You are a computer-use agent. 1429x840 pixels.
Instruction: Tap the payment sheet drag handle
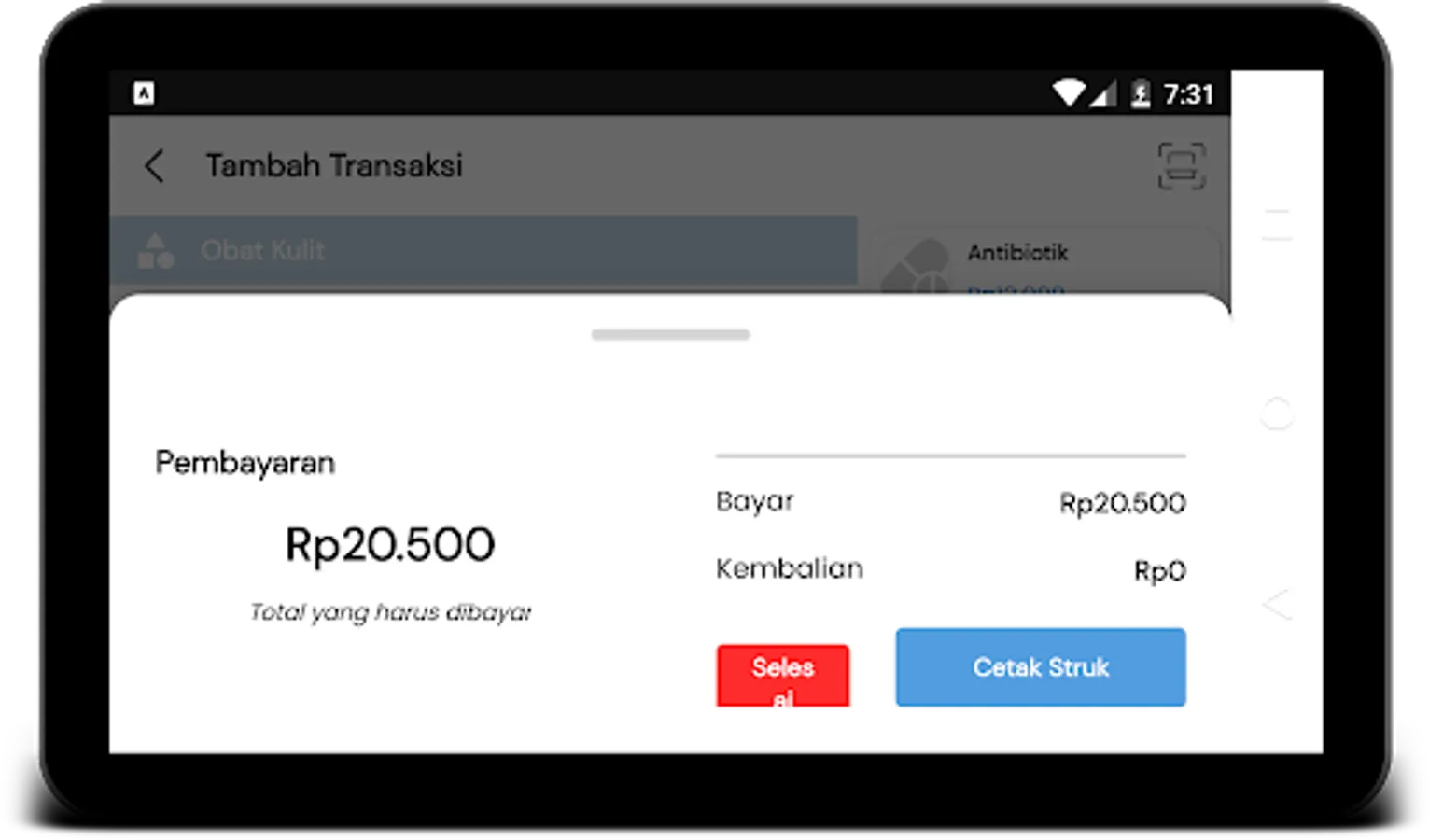(670, 335)
